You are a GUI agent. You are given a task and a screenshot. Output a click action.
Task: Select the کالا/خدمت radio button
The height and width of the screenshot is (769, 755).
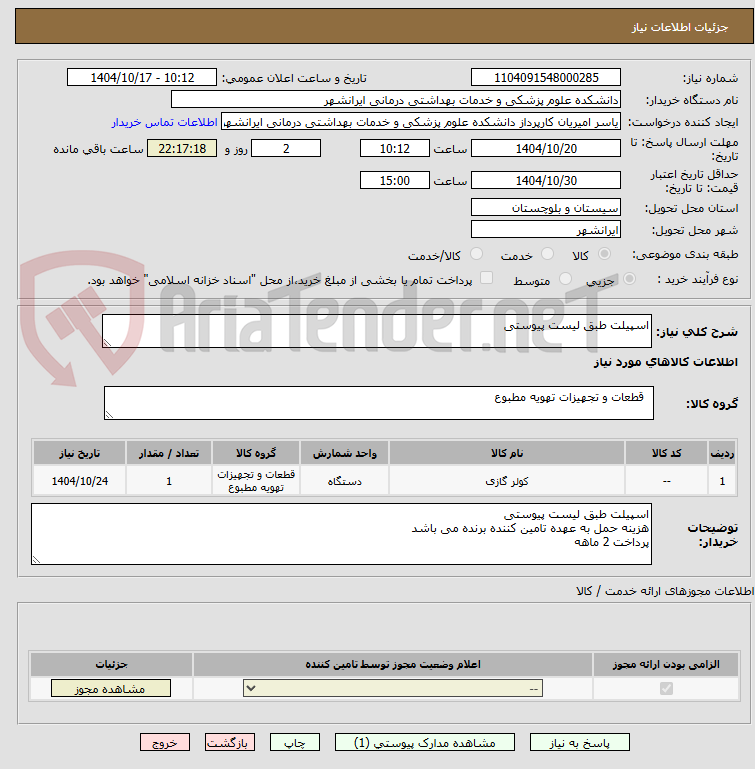(x=476, y=254)
